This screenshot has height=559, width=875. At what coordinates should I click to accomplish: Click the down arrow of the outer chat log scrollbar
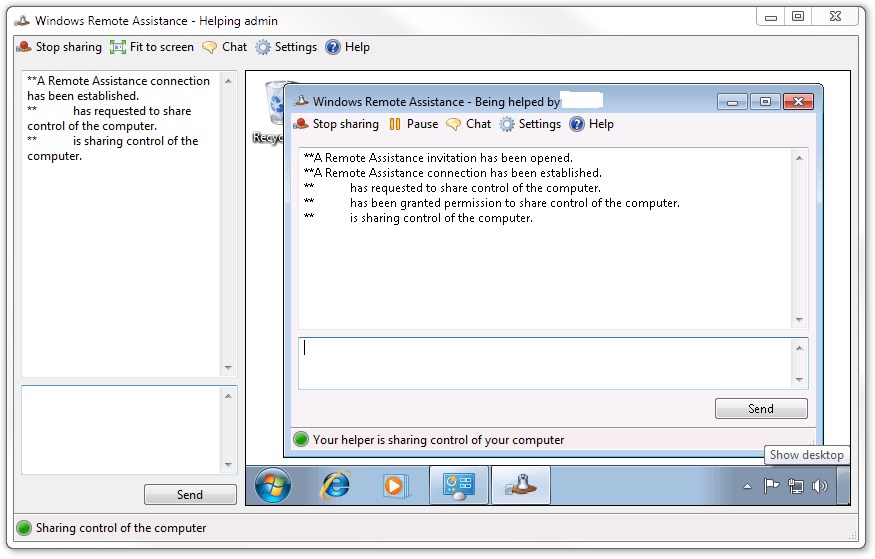228,368
